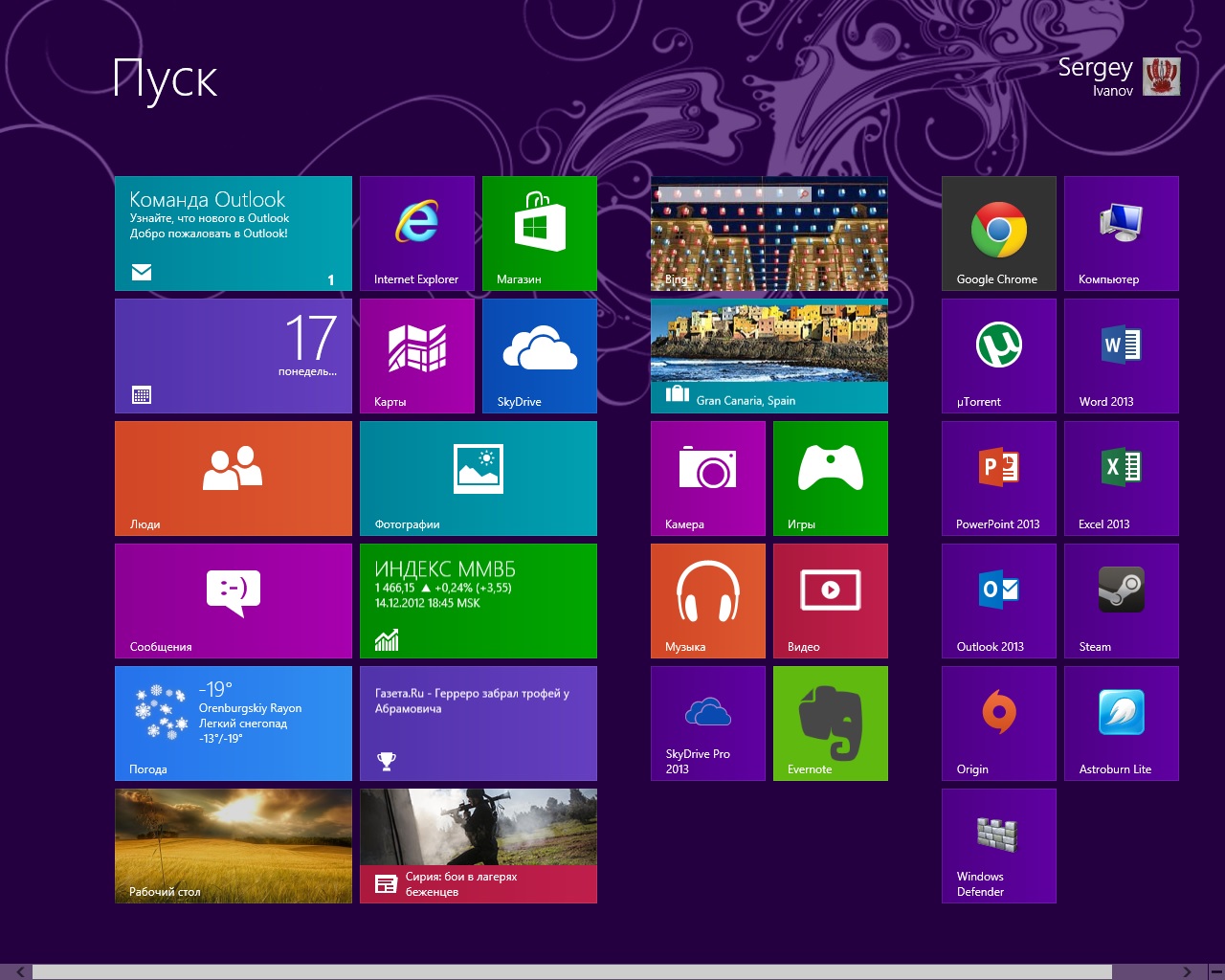
Task: Open the SkyDrive tile
Action: pos(540,356)
